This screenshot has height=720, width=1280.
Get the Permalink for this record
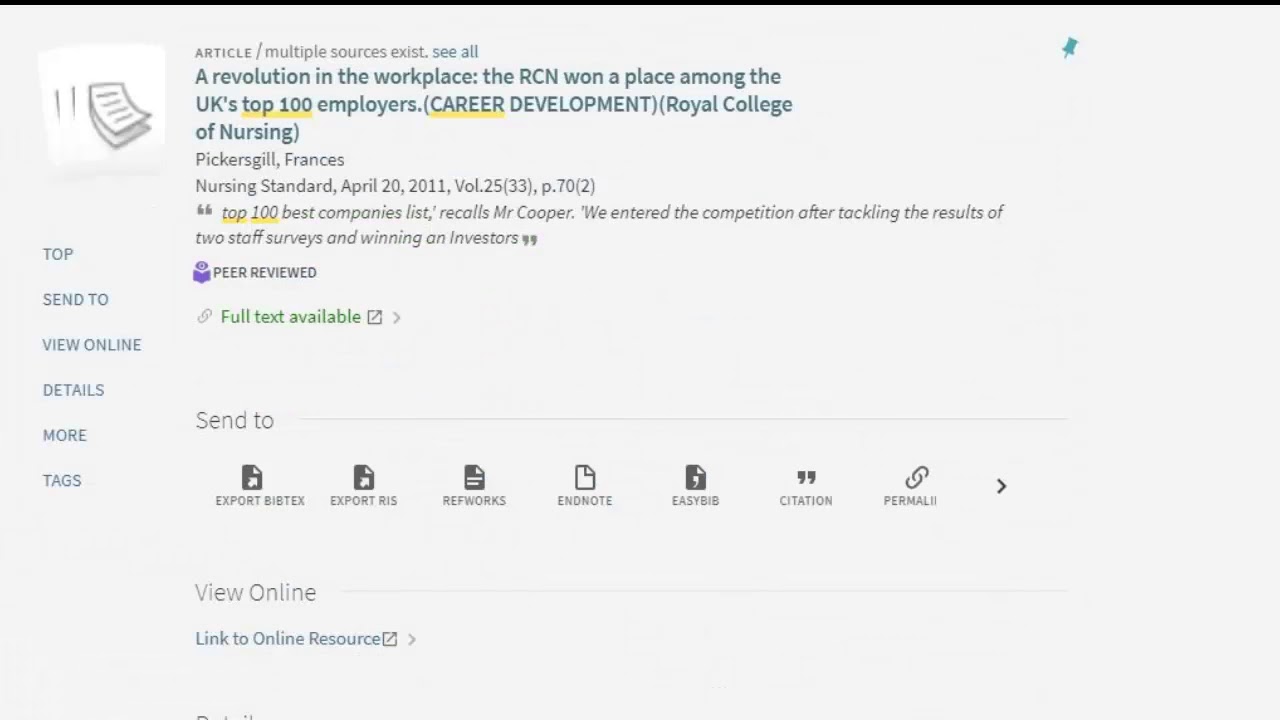916,478
